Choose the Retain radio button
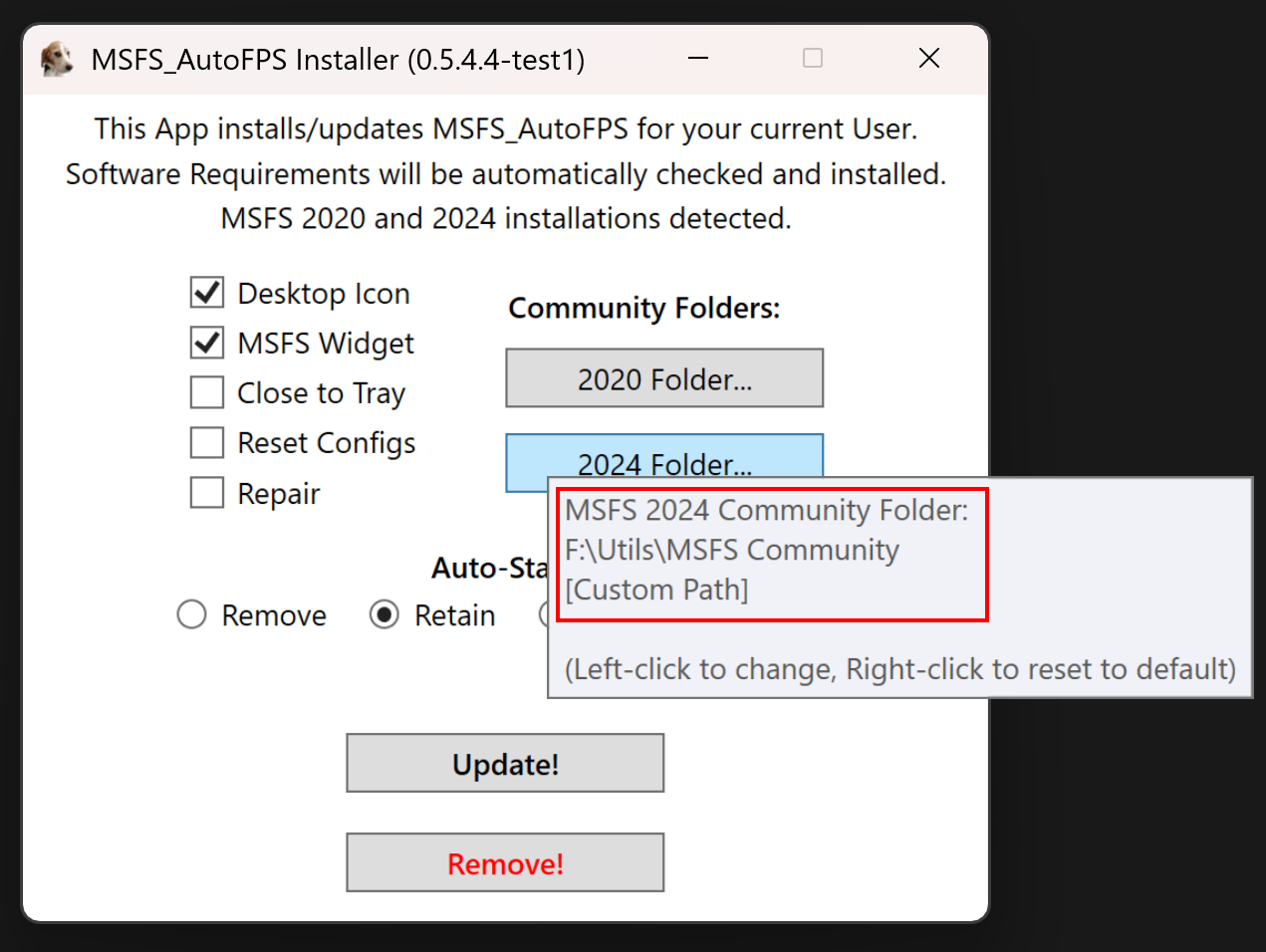1266x952 pixels. pyautogui.click(x=384, y=614)
